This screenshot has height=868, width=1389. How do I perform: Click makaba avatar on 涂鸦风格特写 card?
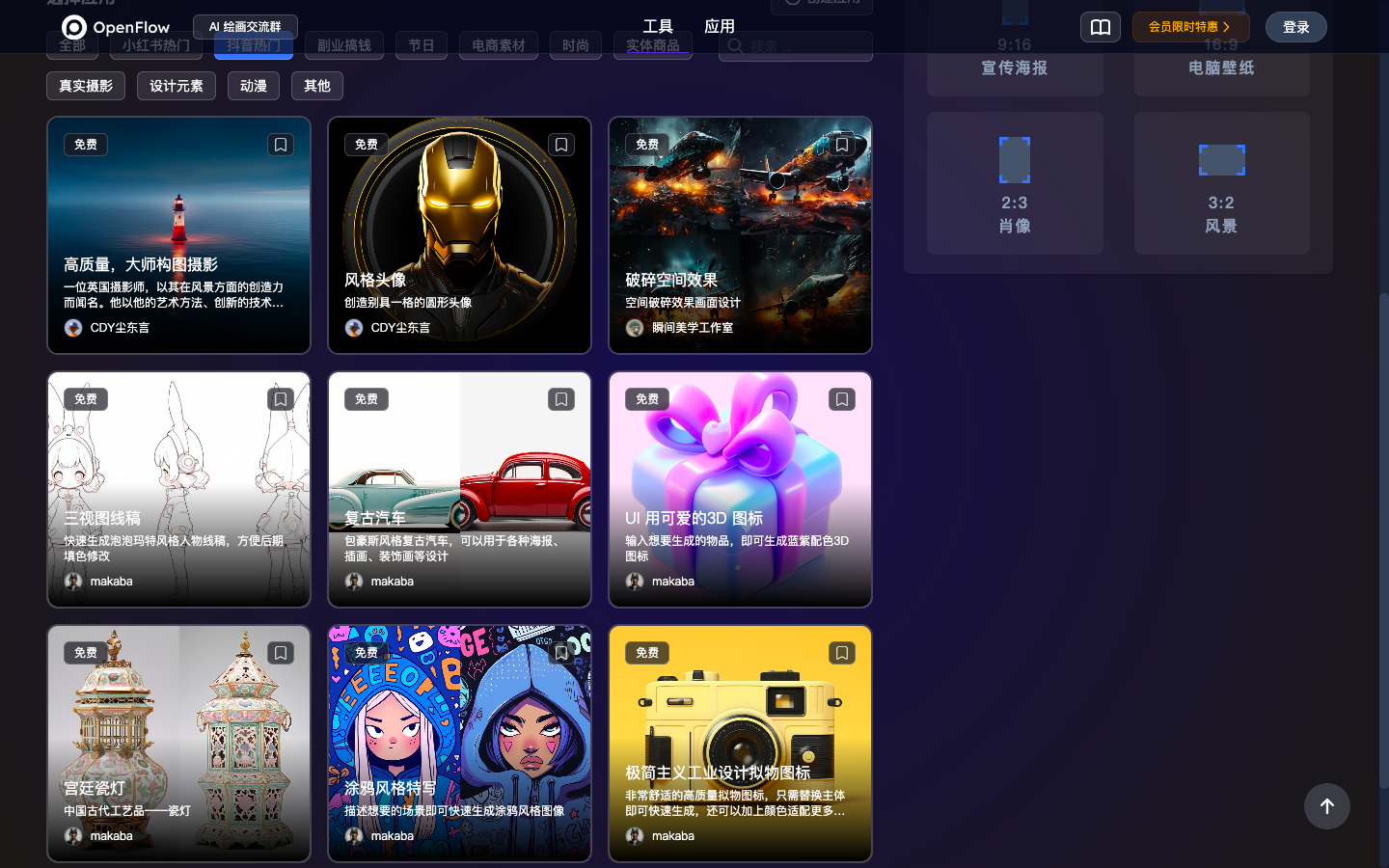click(354, 836)
